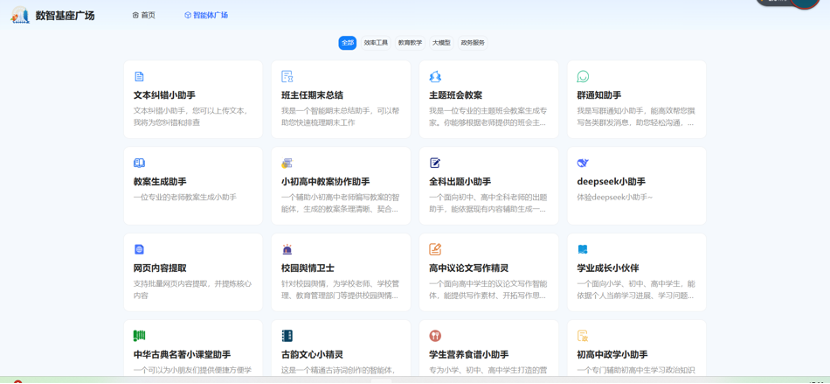Filter agents by 政务服务 category
The image size is (830, 384).
(473, 43)
